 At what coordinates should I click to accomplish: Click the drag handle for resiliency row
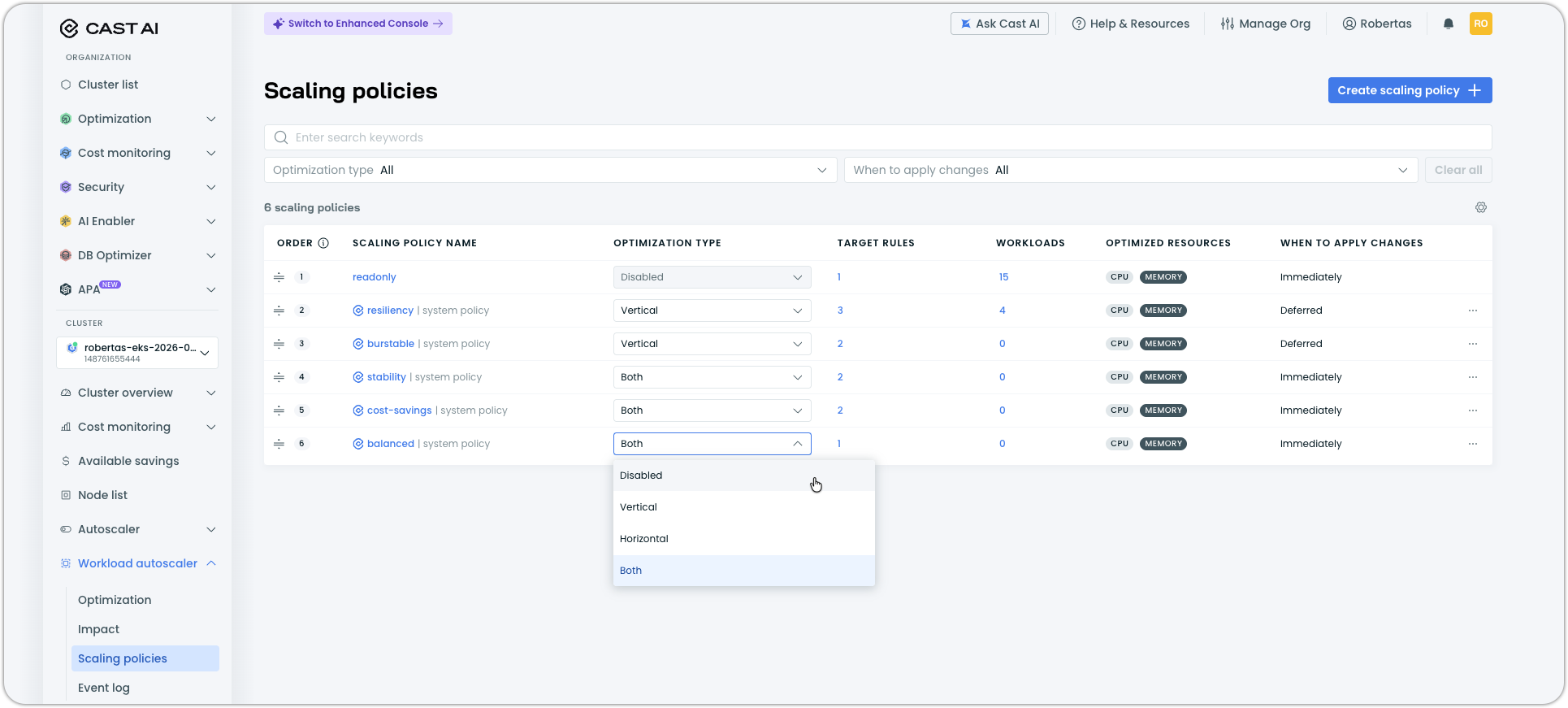click(x=279, y=311)
